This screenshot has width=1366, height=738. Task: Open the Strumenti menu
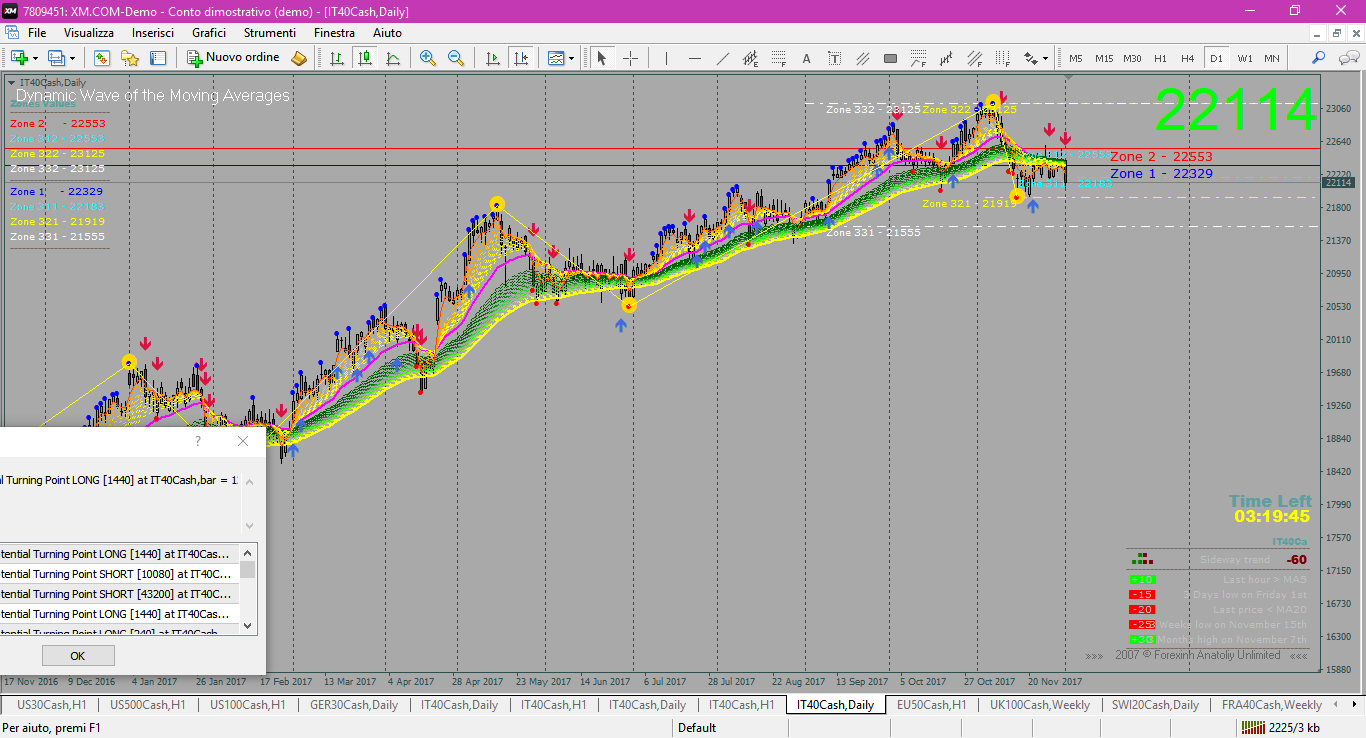(270, 33)
